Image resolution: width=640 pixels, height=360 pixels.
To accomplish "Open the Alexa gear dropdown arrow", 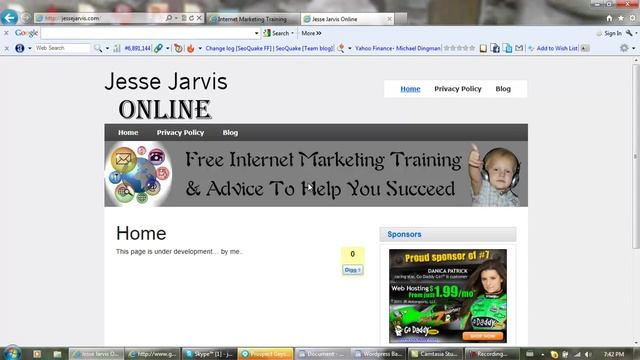I will pos(634,48).
